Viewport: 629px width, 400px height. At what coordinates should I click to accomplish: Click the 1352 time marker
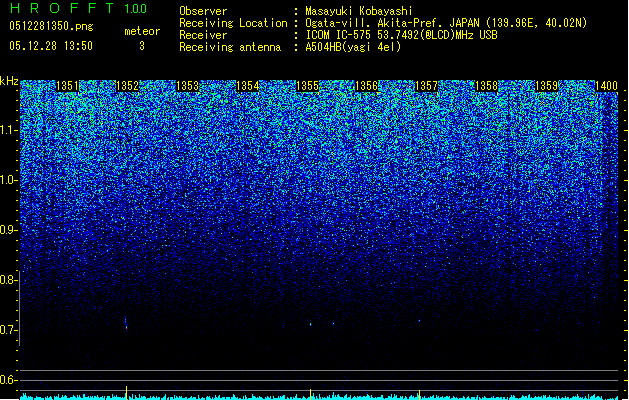coord(127,86)
